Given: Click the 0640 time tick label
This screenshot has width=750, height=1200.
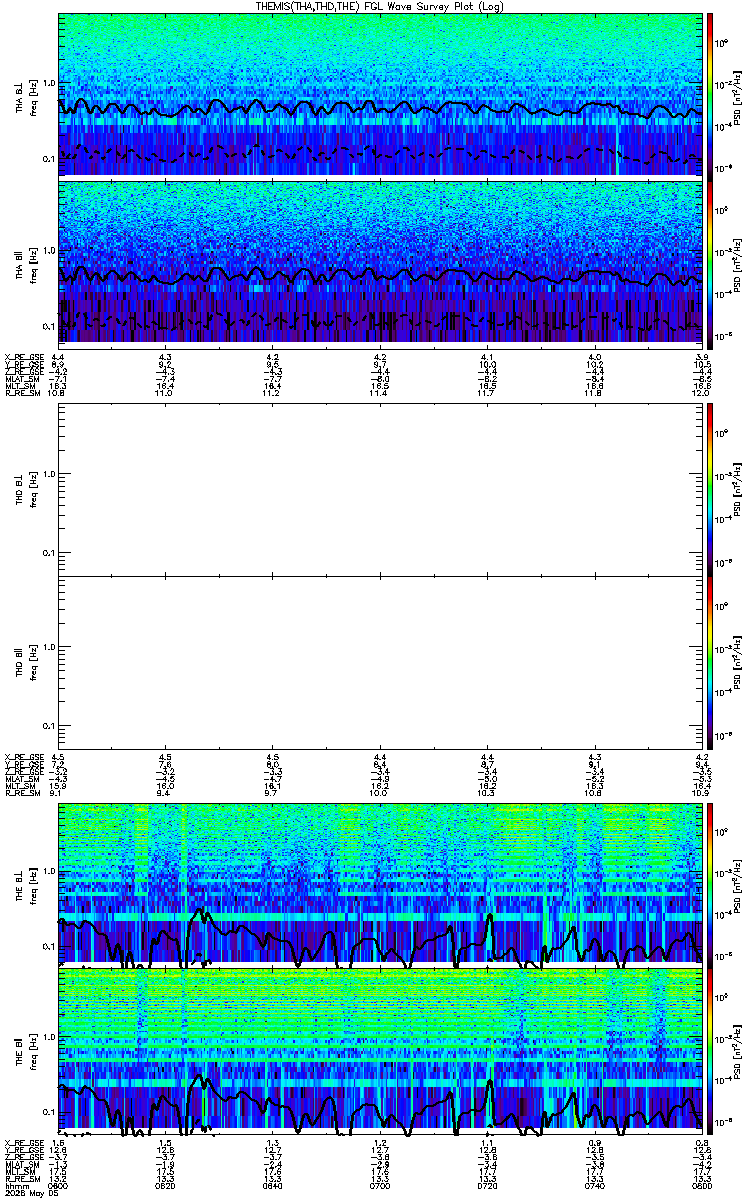Looking at the screenshot, I should coord(272,1185).
